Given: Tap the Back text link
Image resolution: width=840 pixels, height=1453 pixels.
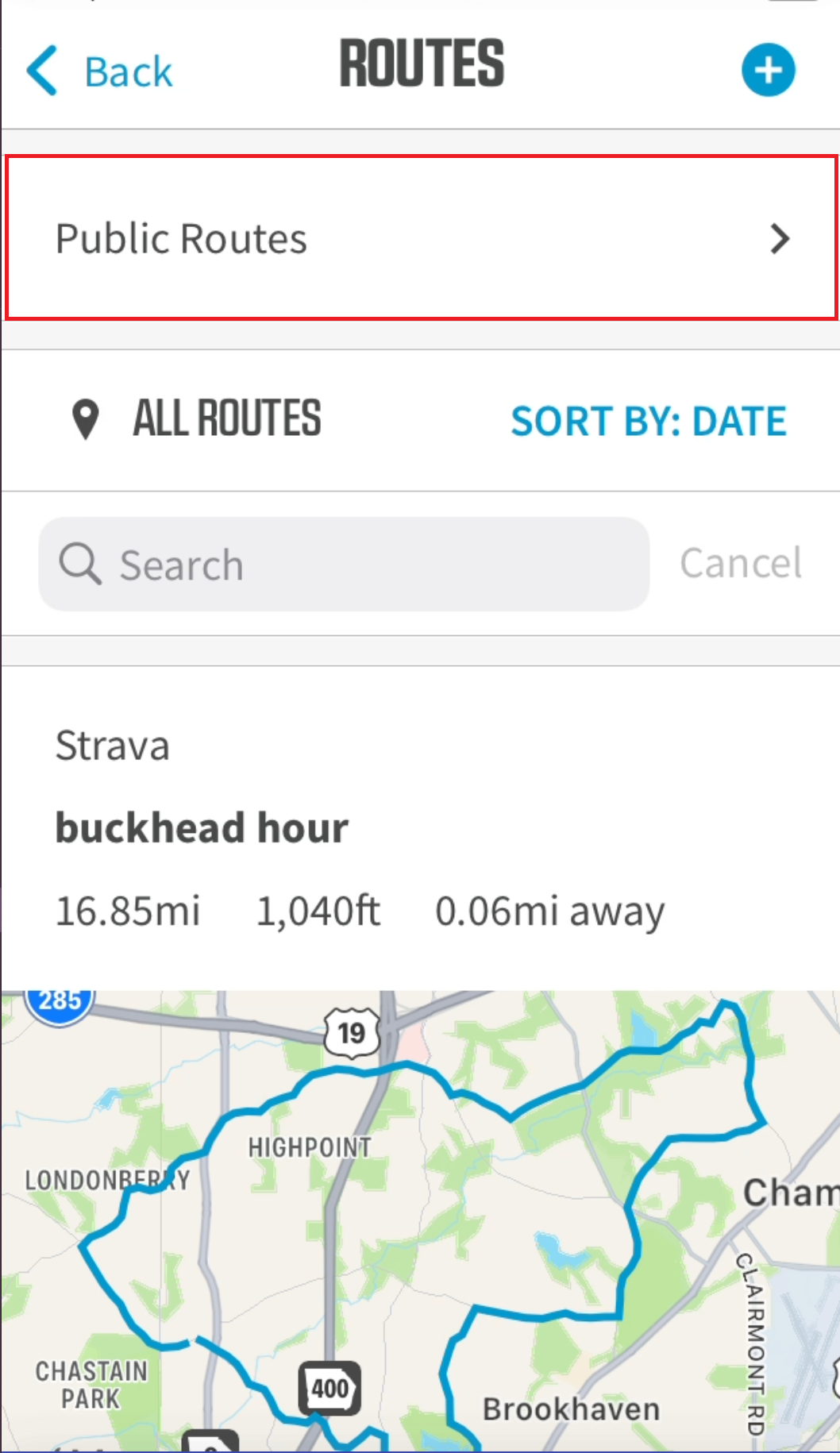Looking at the screenshot, I should tap(129, 72).
